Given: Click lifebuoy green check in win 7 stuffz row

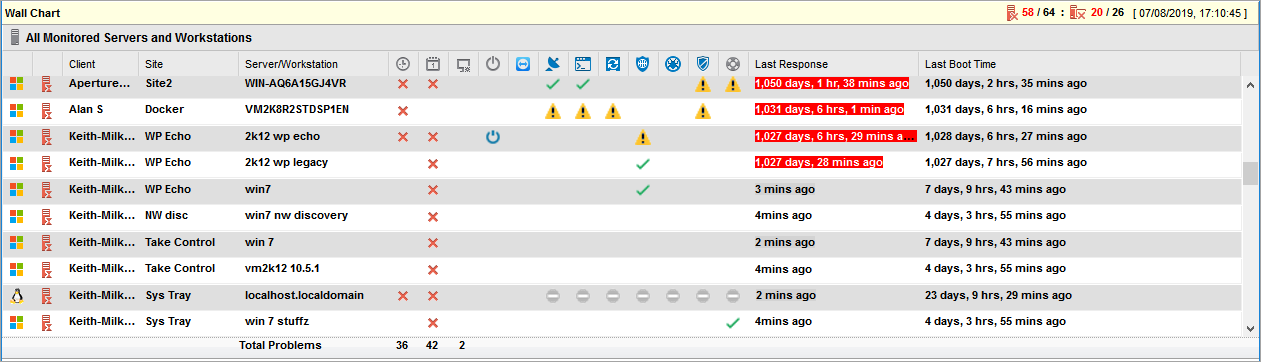Looking at the screenshot, I should 733,322.
